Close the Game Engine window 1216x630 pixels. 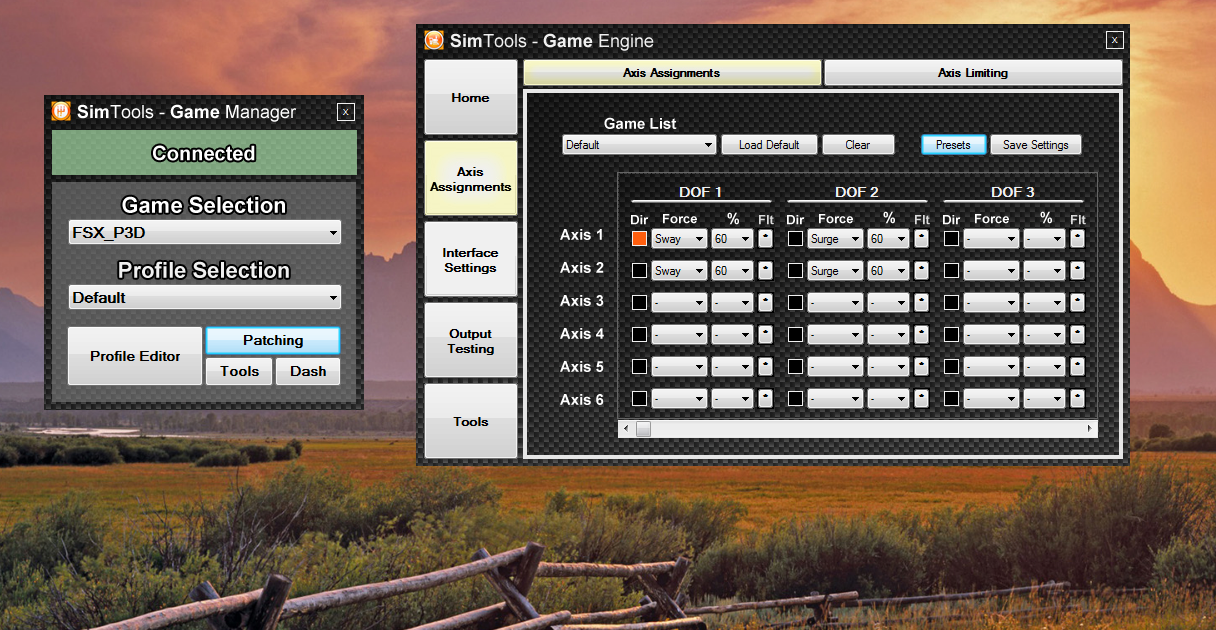click(x=1114, y=41)
